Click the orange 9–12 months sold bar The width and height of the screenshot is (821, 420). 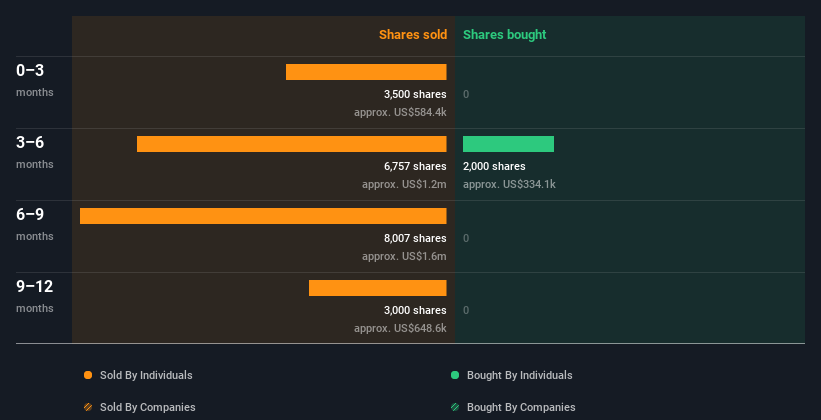(x=377, y=288)
